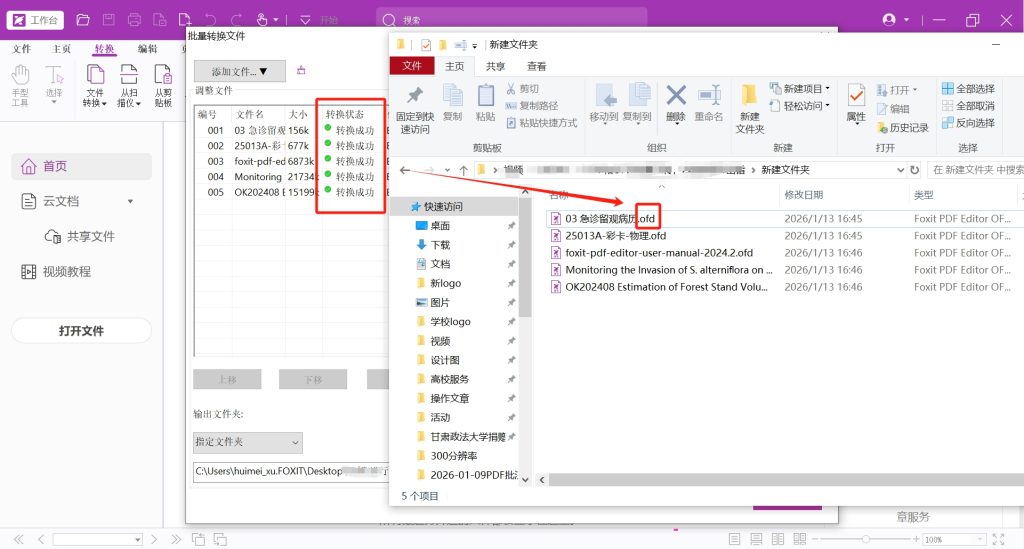1024x549 pixels.
Task: Select the foxit-pdf-editor-user-manual-2024.2.ofd file
Action: [x=658, y=253]
